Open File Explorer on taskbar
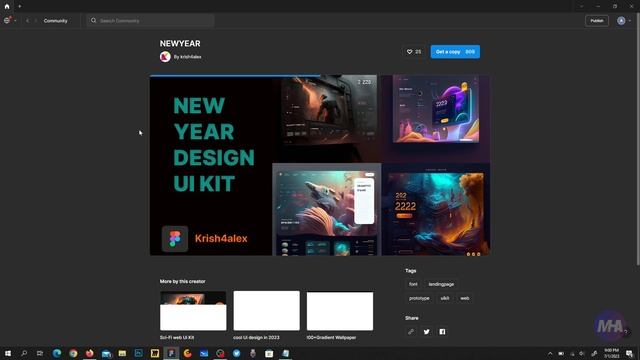Viewport: 640px width, 360px height. 122,353
